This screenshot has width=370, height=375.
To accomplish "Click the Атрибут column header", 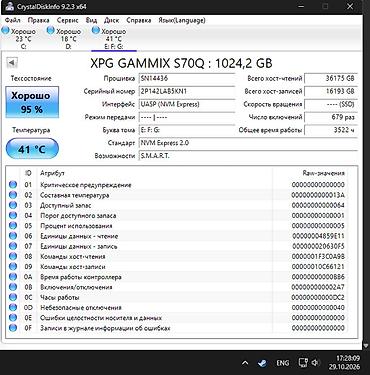I will point(52,173).
